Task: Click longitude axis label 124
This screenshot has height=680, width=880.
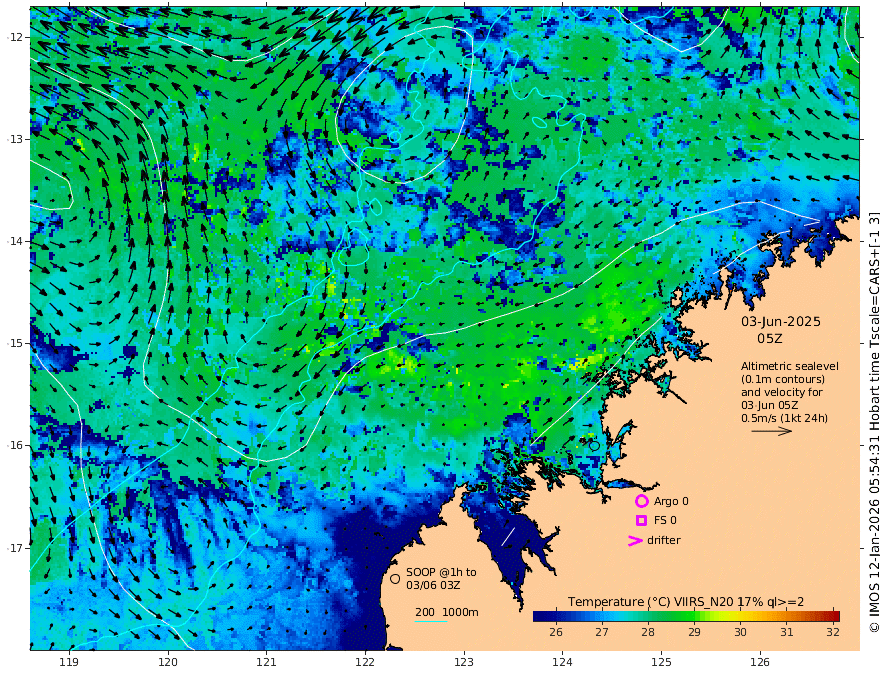Action: point(562,662)
